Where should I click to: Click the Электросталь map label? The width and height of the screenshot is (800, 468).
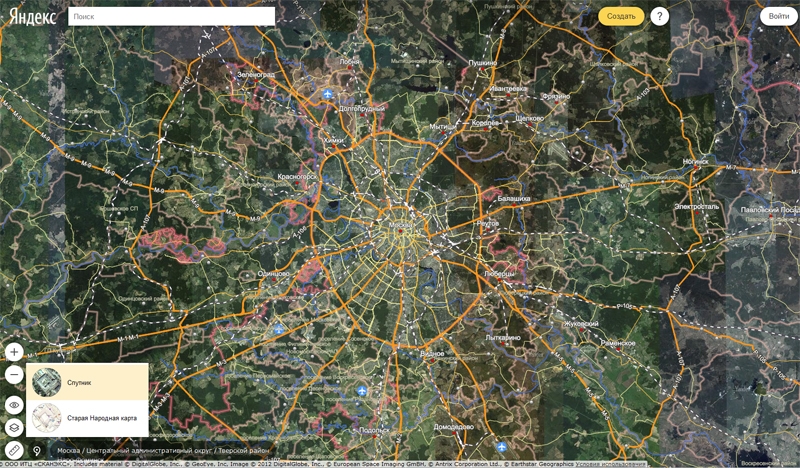[696, 206]
